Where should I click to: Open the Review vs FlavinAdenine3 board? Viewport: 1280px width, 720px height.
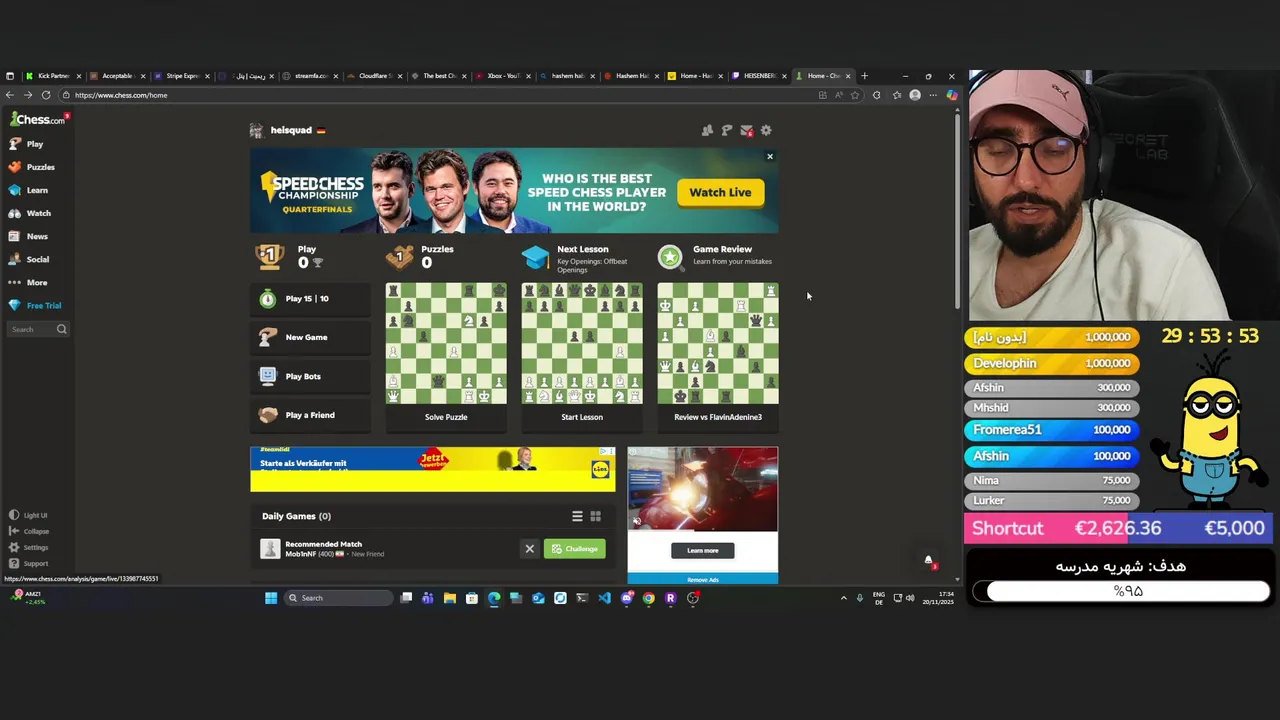pyautogui.click(x=718, y=343)
